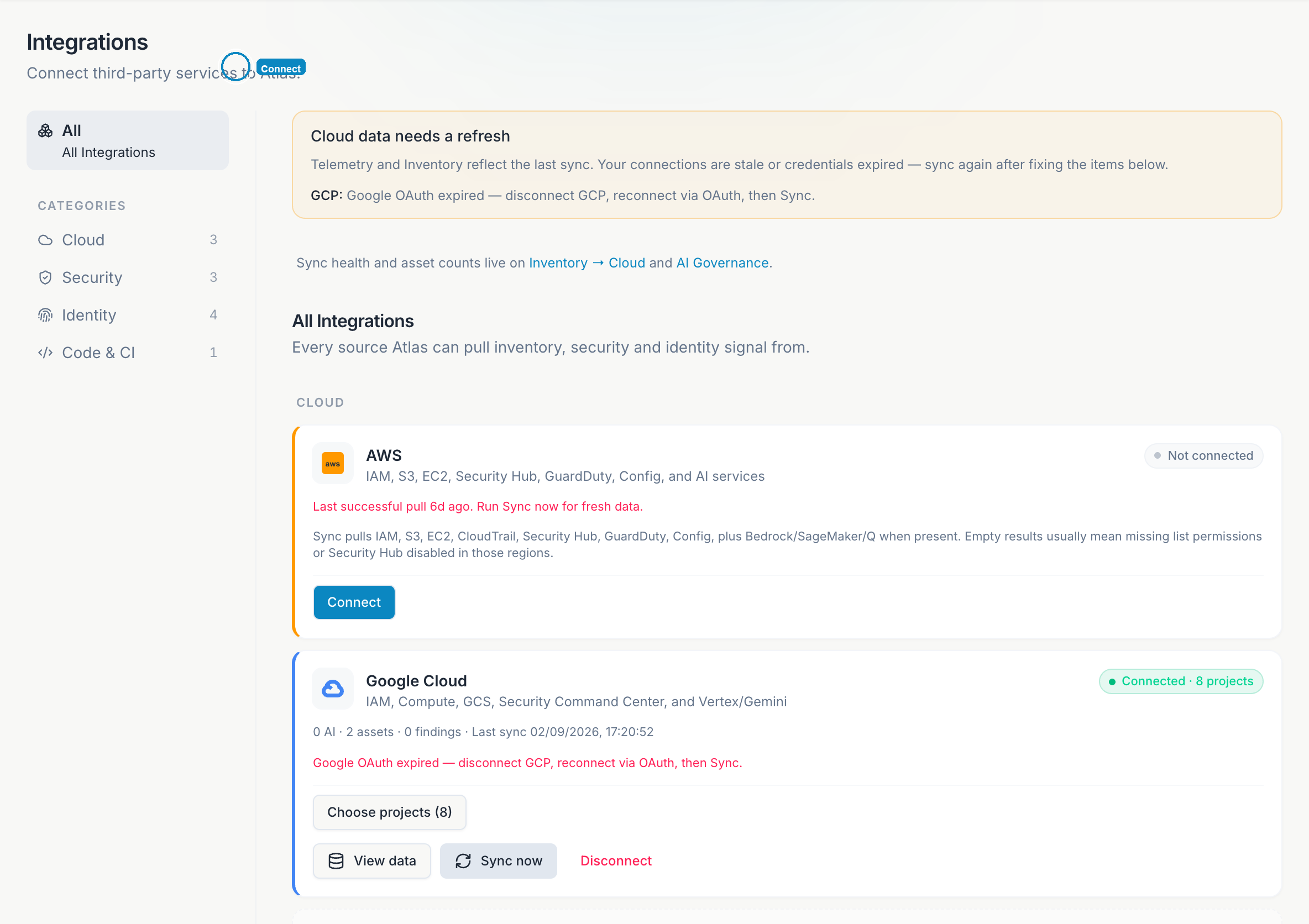Click the AWS logo icon
The width and height of the screenshot is (1309, 924).
click(x=333, y=464)
